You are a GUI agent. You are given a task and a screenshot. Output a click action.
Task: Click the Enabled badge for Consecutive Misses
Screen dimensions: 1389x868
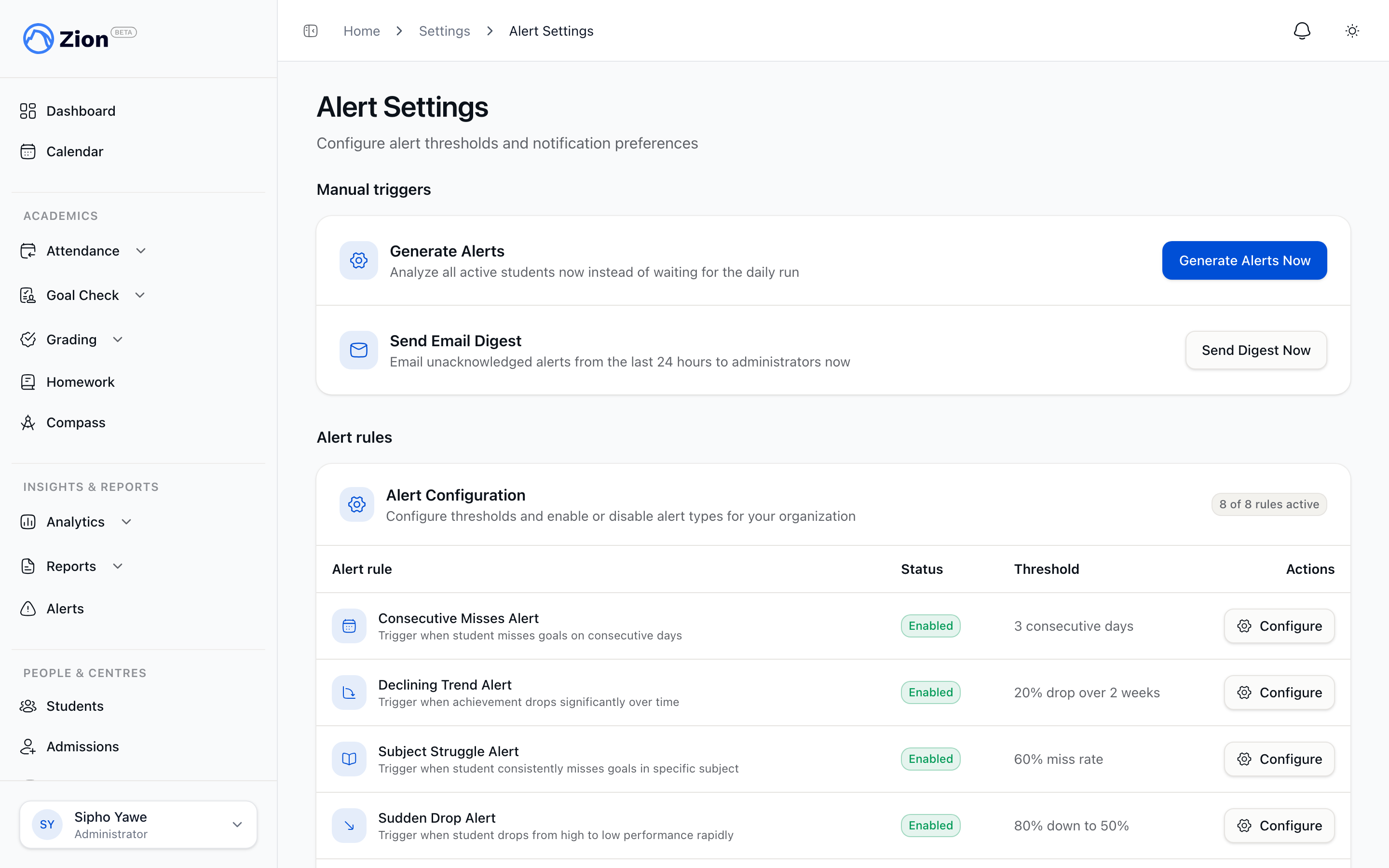(930, 626)
